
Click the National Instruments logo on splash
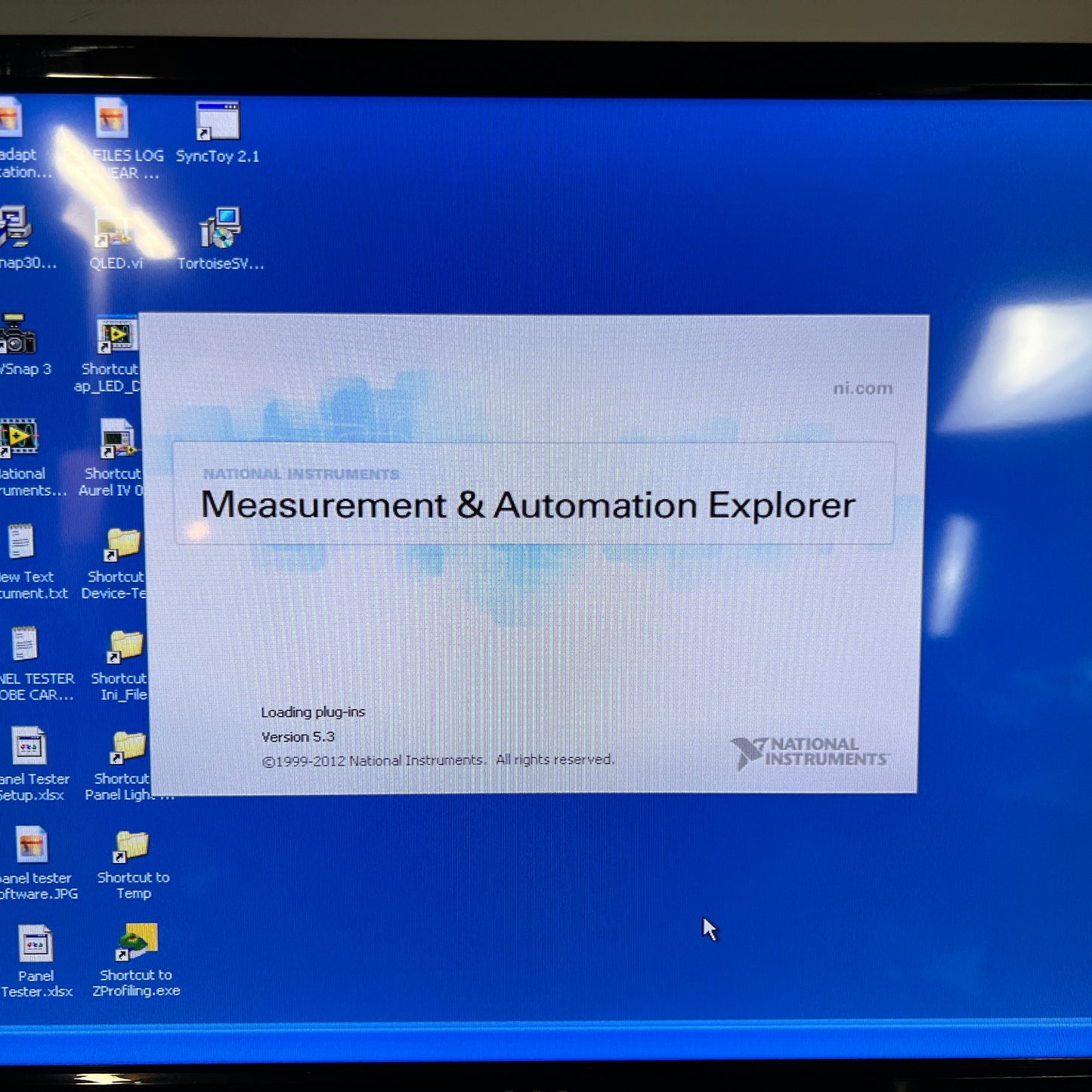click(810, 753)
